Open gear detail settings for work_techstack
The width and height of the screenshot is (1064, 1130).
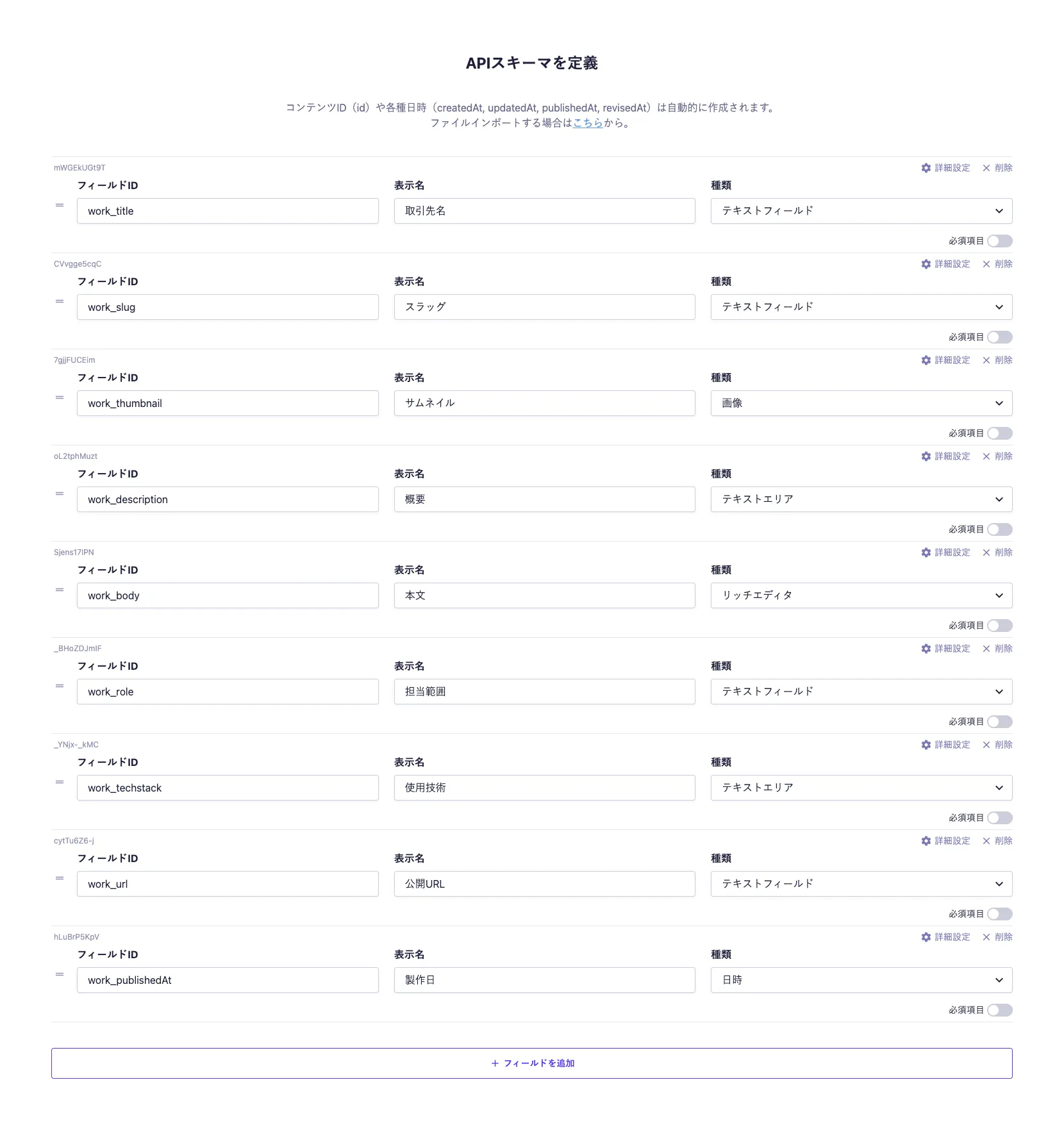click(x=926, y=745)
